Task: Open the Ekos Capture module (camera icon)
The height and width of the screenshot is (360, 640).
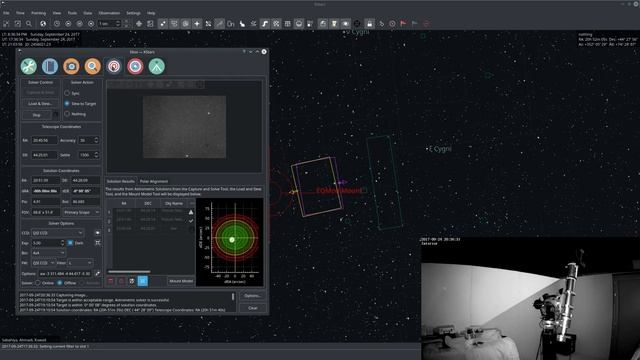Action: (71, 66)
